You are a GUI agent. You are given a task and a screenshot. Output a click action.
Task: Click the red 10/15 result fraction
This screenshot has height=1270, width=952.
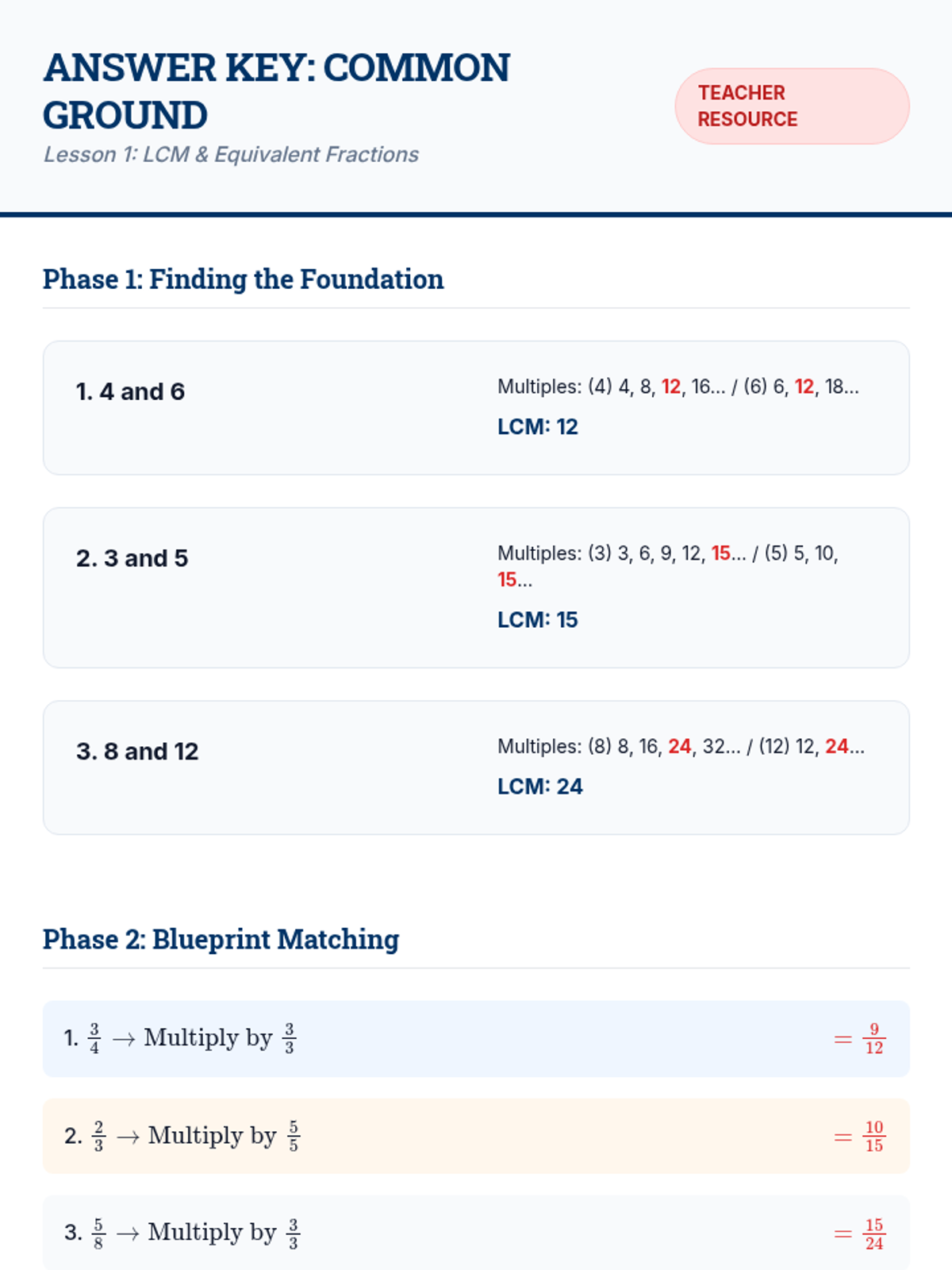tap(873, 1136)
